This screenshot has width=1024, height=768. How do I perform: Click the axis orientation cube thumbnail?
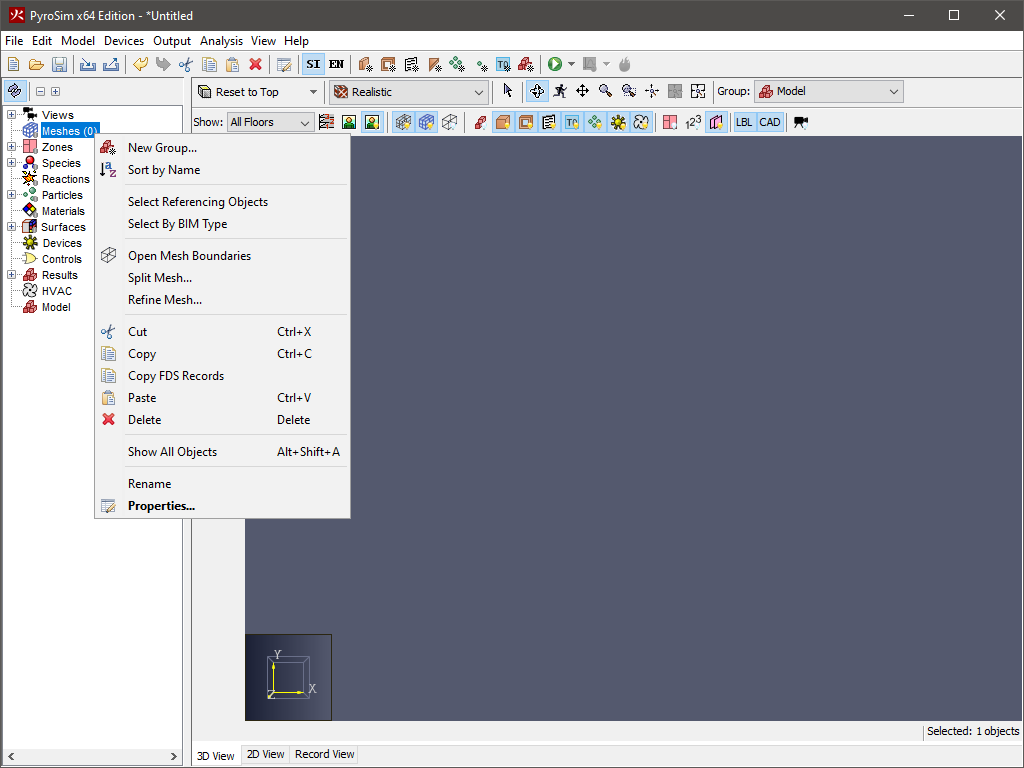tap(289, 677)
